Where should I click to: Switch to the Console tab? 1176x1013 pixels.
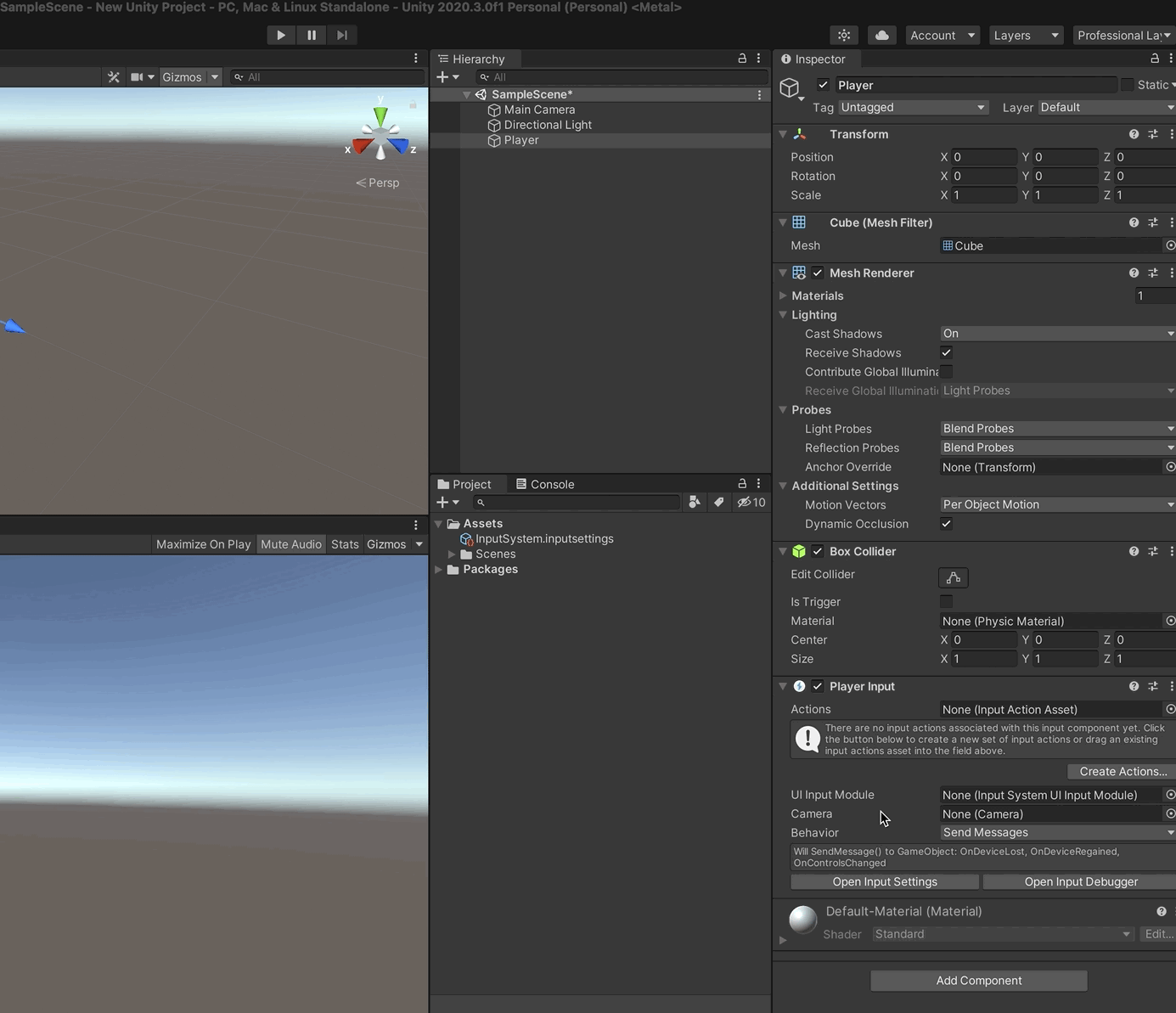(545, 484)
